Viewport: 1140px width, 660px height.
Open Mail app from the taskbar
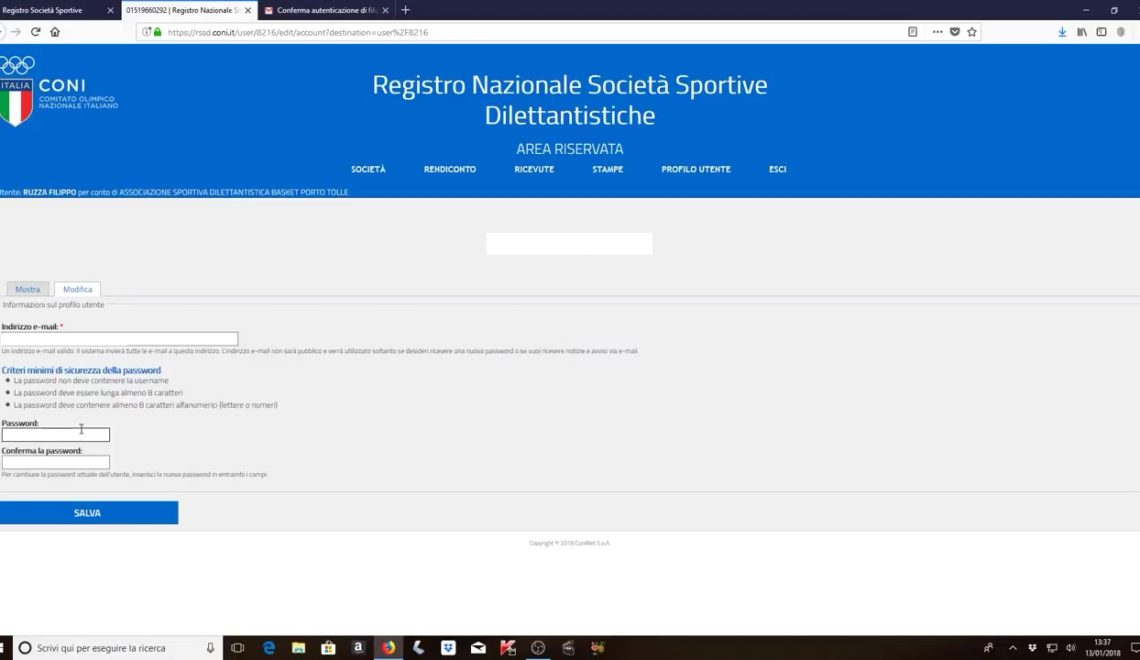pos(478,648)
